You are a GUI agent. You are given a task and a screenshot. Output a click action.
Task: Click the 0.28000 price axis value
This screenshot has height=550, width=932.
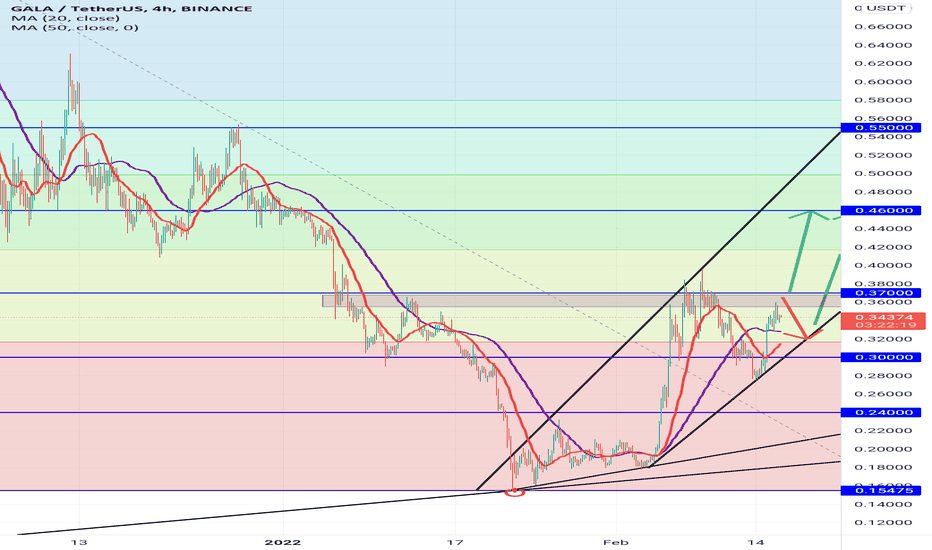[883, 376]
